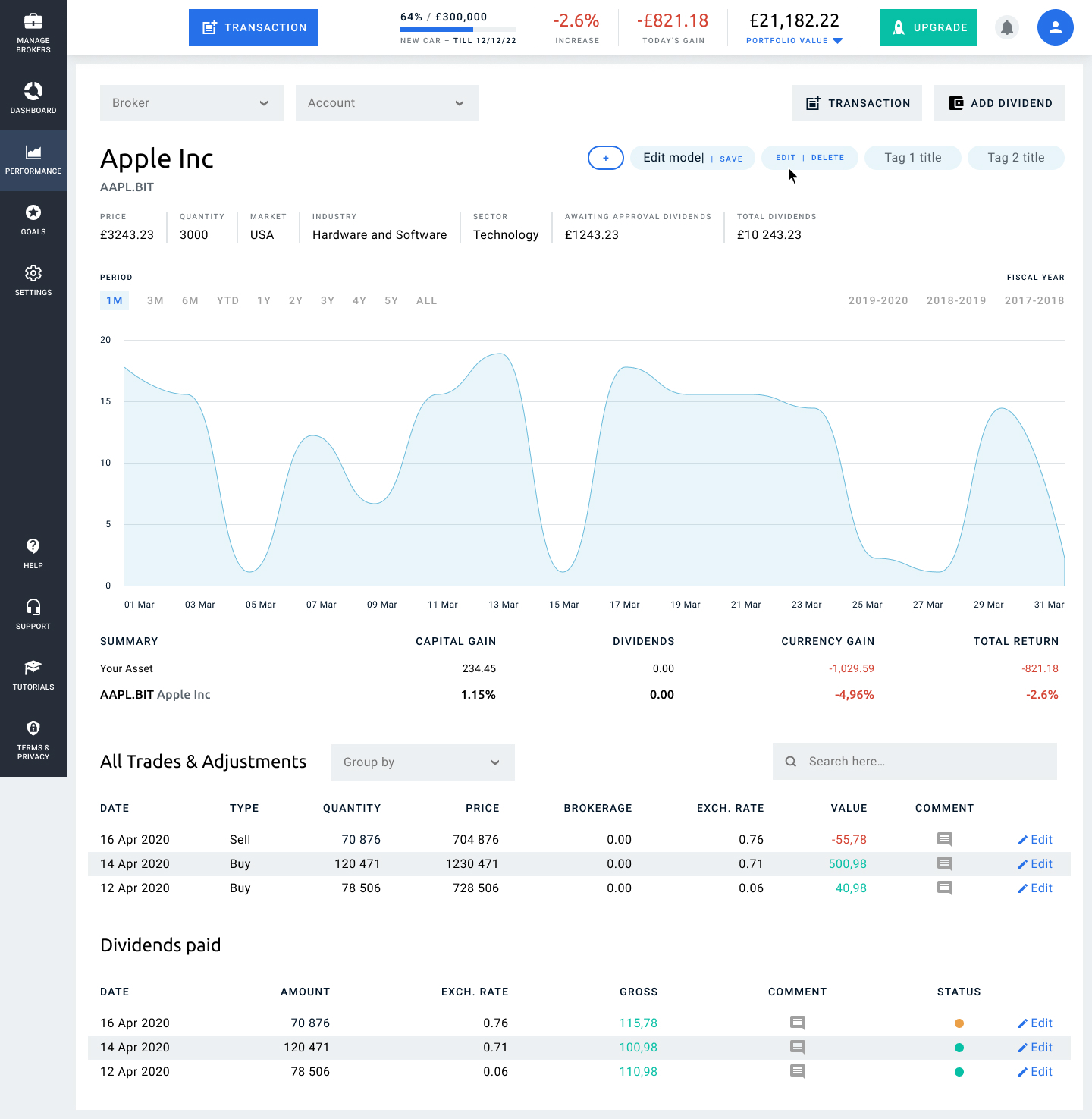Open Performance chart icon in sidebar
The image size is (1092, 1119).
point(33,152)
